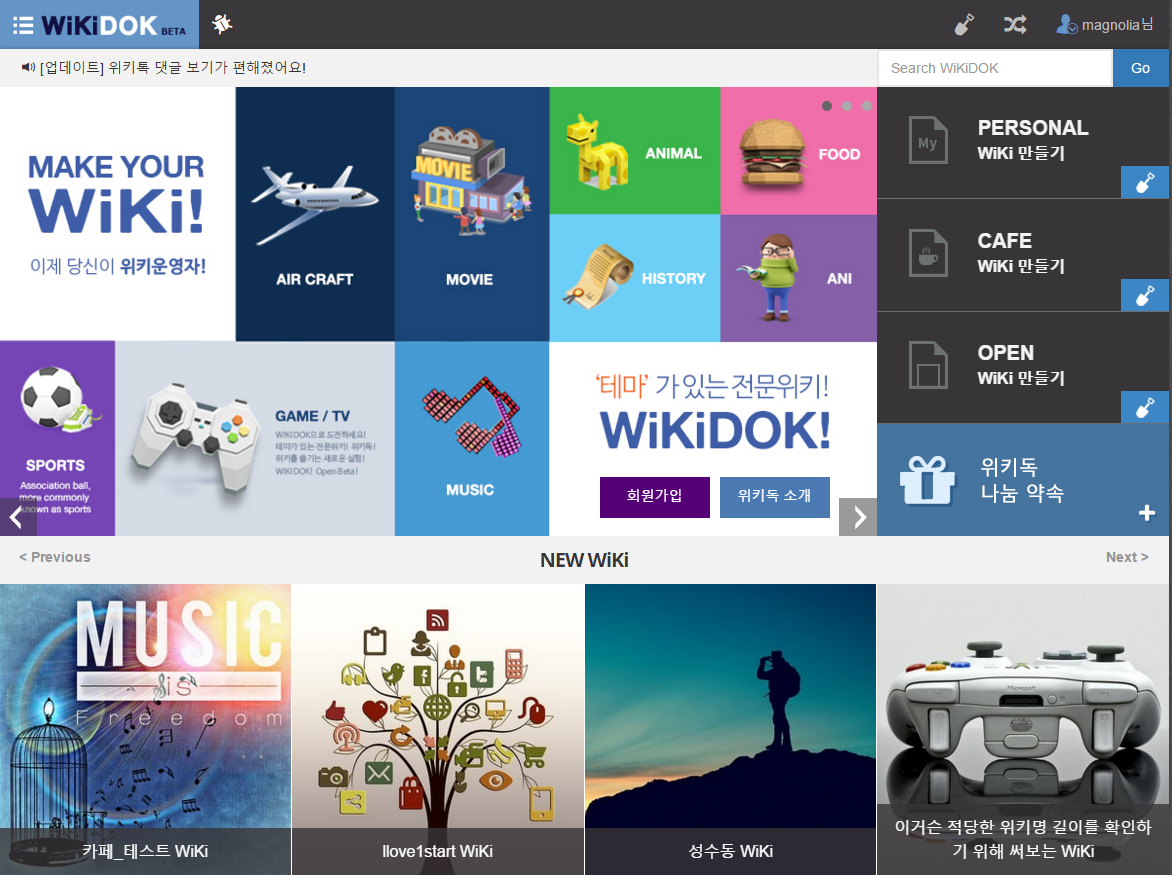Click the < Previous link in NEW WiKi

55,557
